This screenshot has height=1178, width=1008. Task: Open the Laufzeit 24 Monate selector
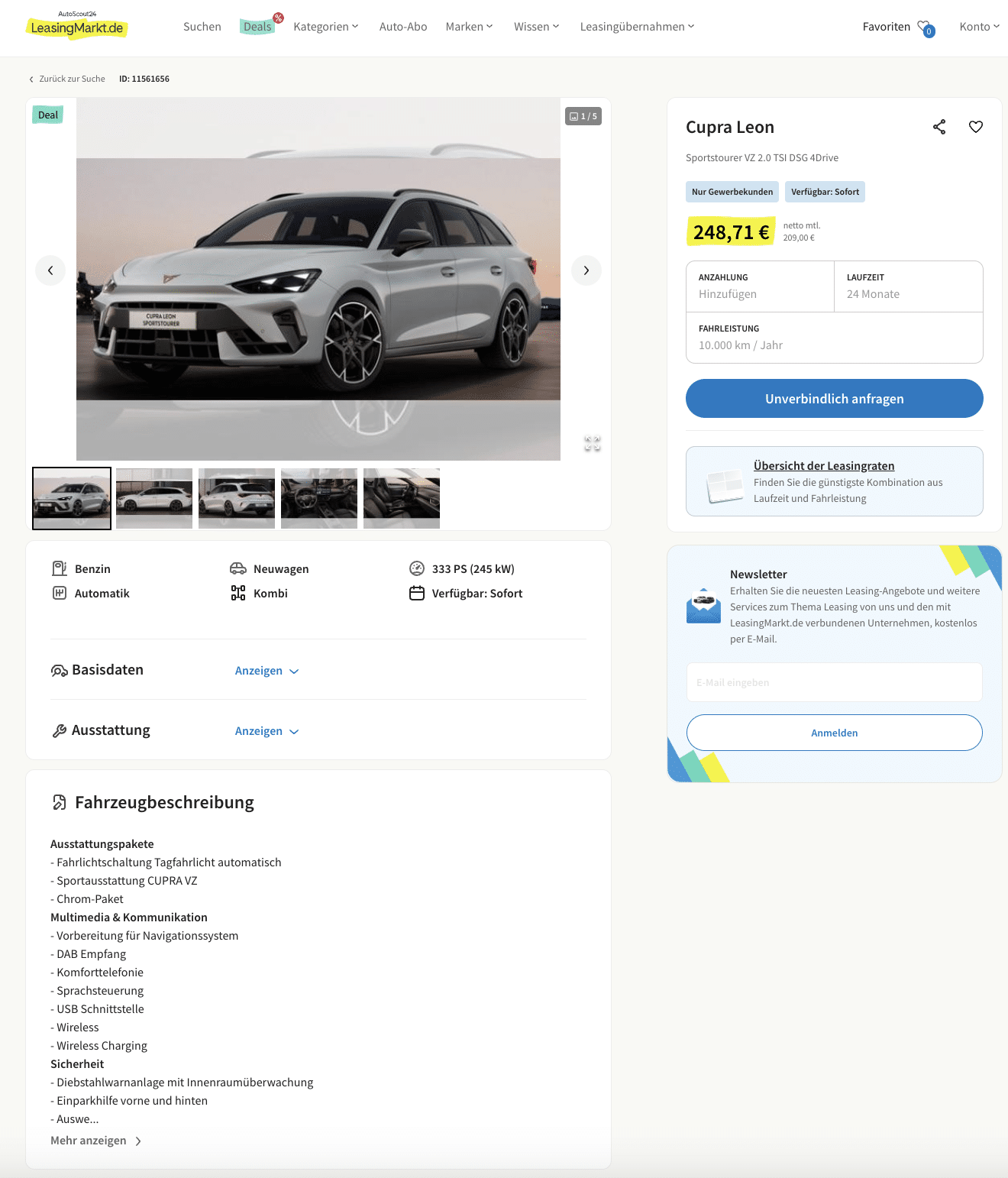(x=909, y=286)
